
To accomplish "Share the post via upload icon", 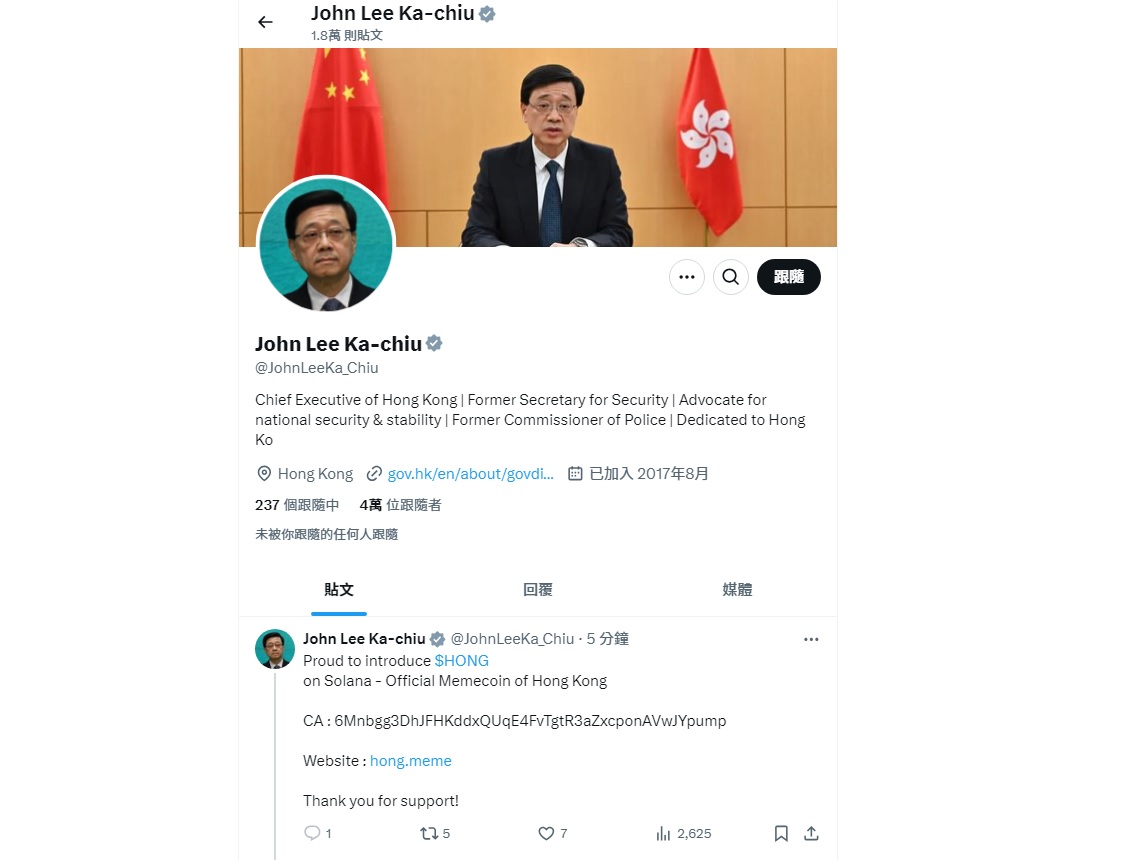I will pyautogui.click(x=811, y=833).
